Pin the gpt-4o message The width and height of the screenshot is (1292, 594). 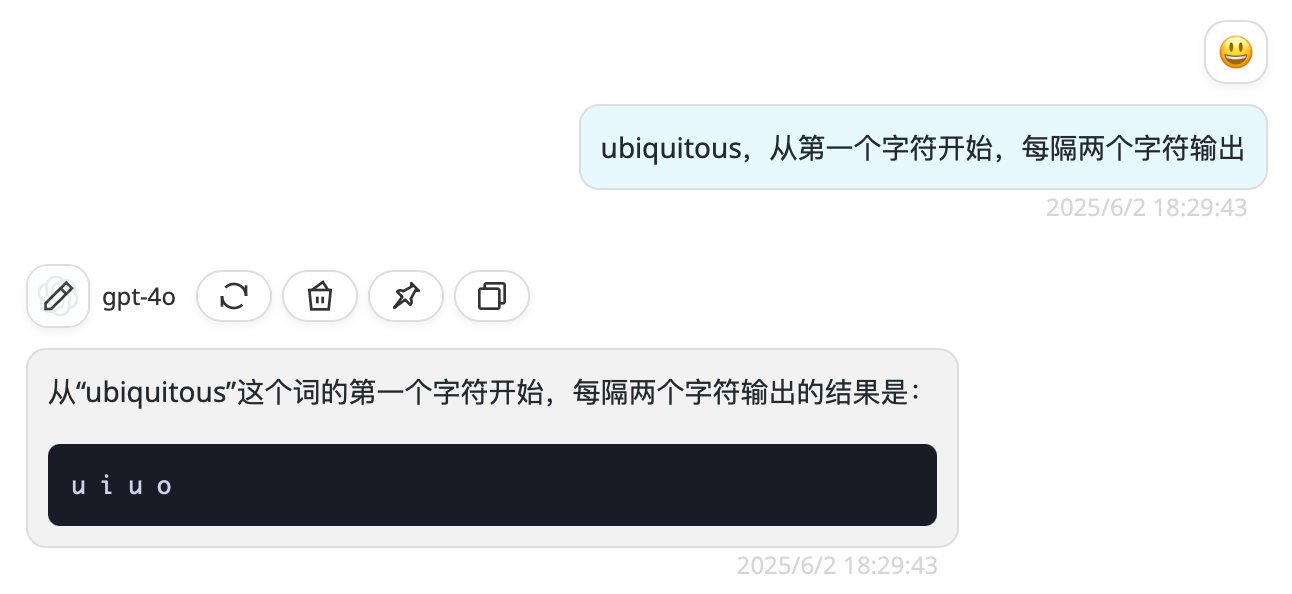tap(406, 296)
